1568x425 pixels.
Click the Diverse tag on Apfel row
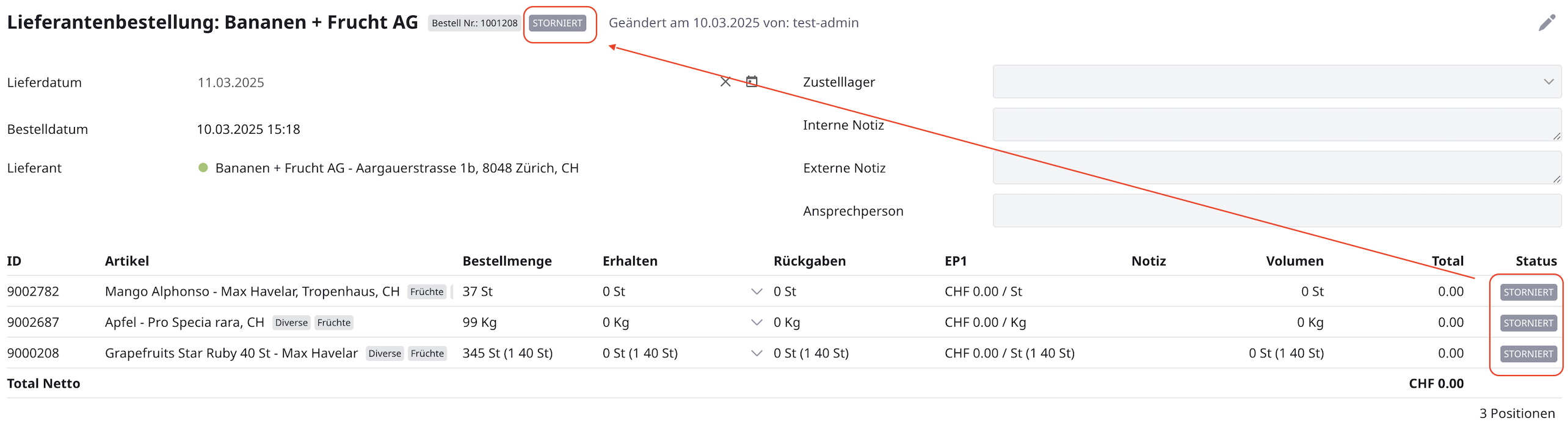[291, 322]
